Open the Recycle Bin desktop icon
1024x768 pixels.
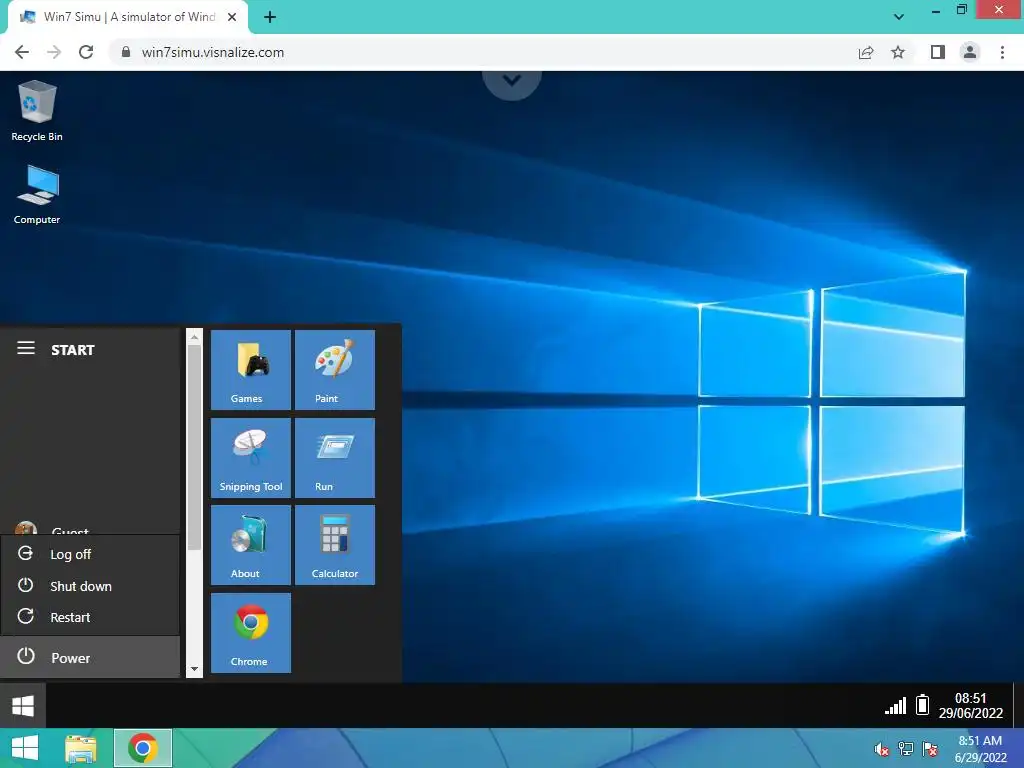37,110
